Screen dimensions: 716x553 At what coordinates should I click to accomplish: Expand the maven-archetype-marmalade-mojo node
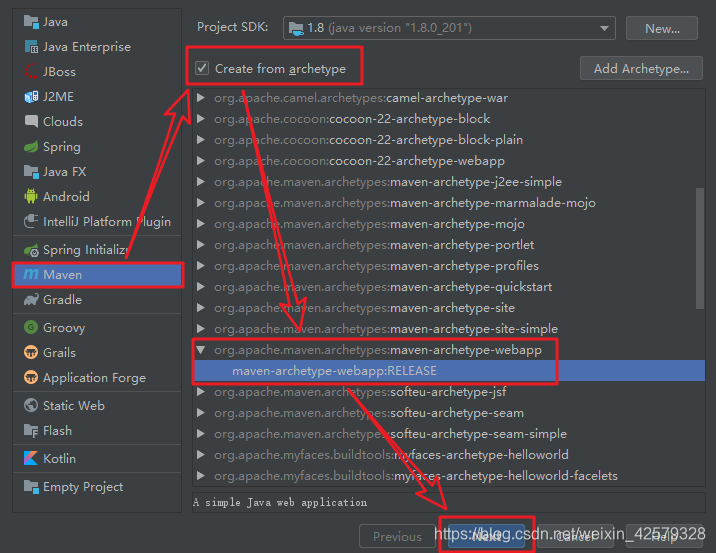point(200,202)
